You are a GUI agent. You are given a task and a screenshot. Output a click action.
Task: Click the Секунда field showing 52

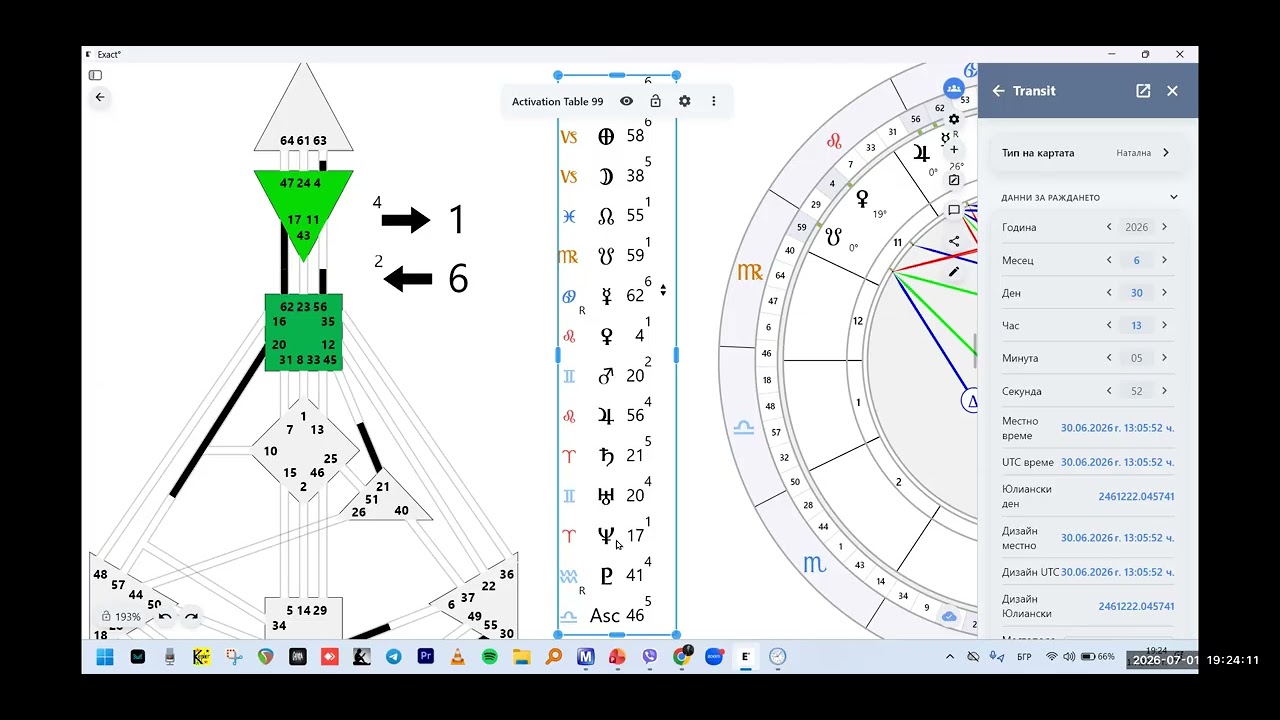tap(1136, 391)
